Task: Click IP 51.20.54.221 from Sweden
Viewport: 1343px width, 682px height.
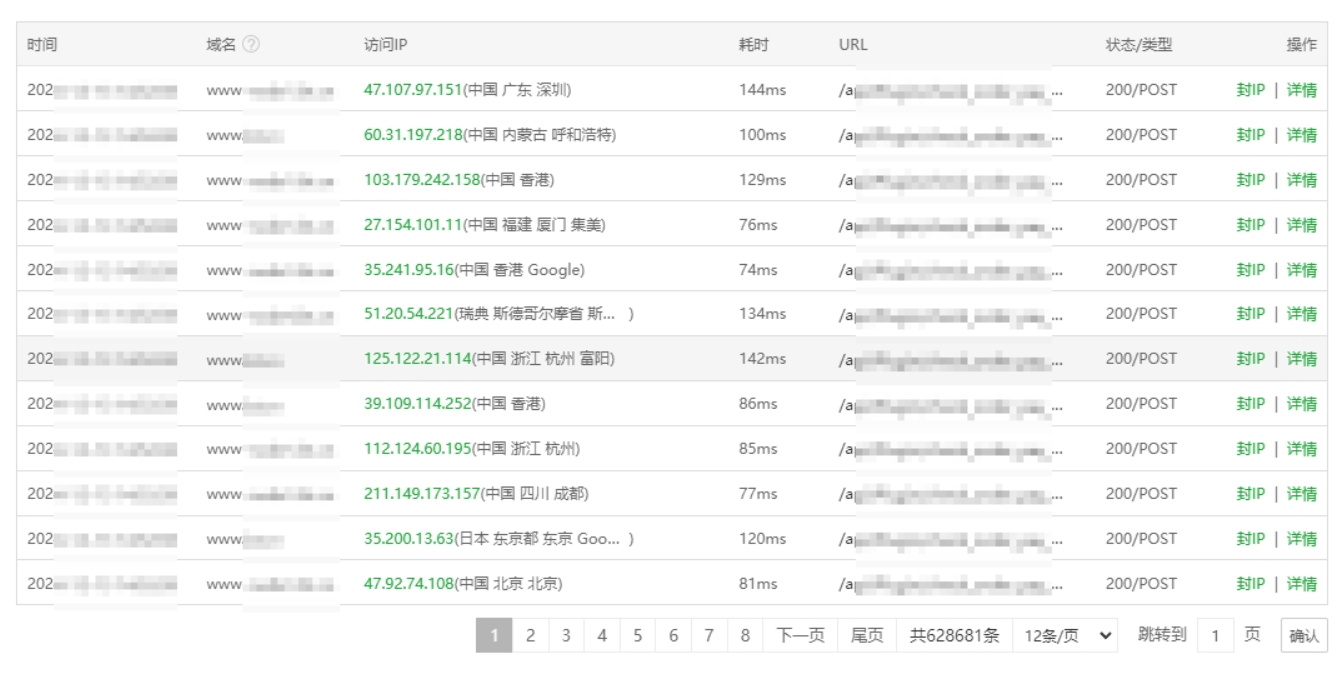Action: click(408, 314)
